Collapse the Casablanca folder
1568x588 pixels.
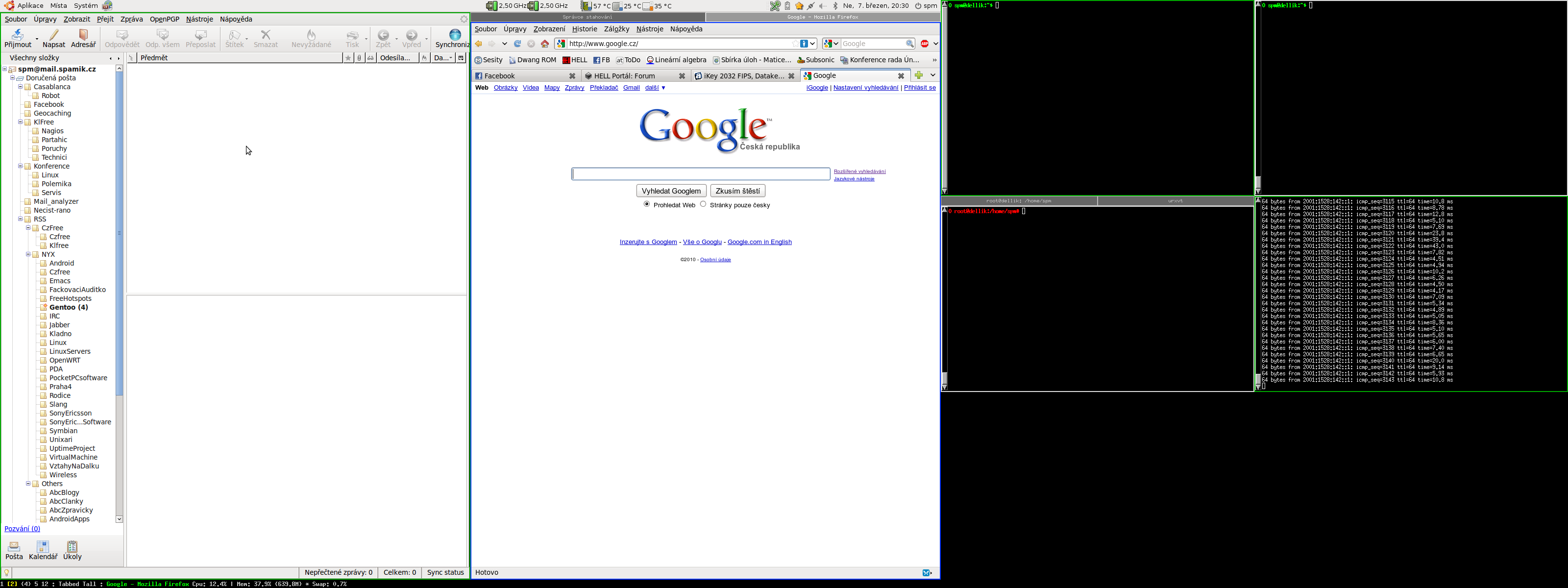[20, 87]
